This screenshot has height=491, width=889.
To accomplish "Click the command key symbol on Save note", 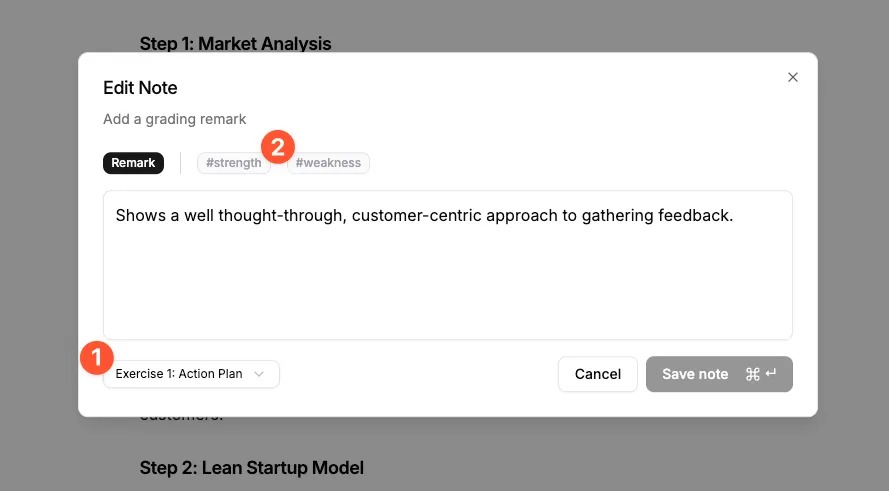I will [752, 374].
